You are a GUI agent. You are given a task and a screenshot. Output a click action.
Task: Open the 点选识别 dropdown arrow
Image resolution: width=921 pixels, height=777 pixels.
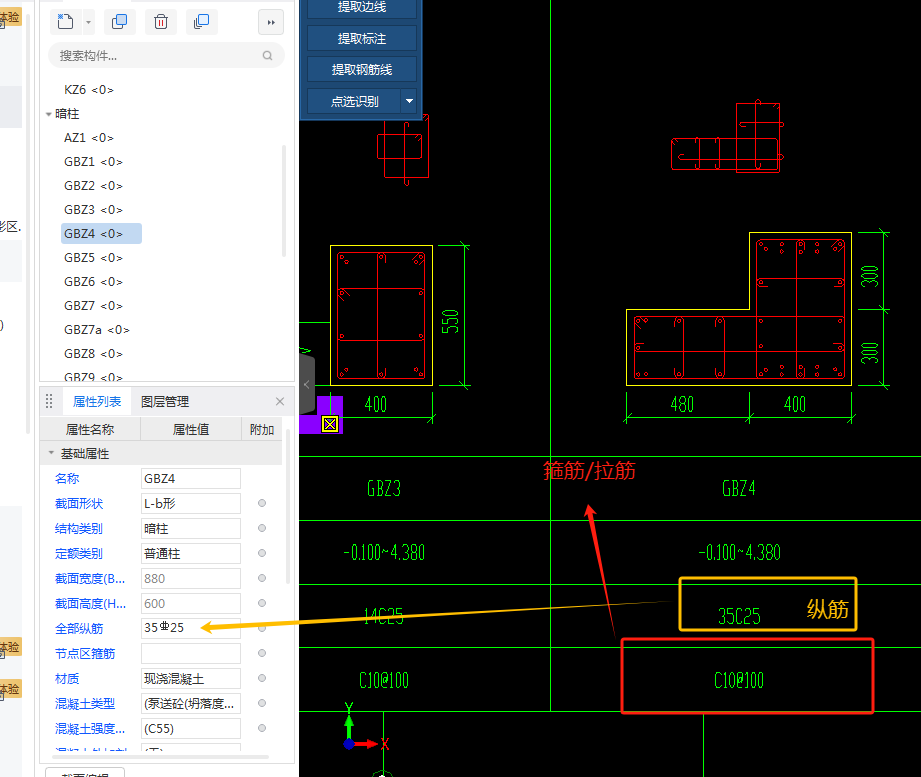click(409, 102)
